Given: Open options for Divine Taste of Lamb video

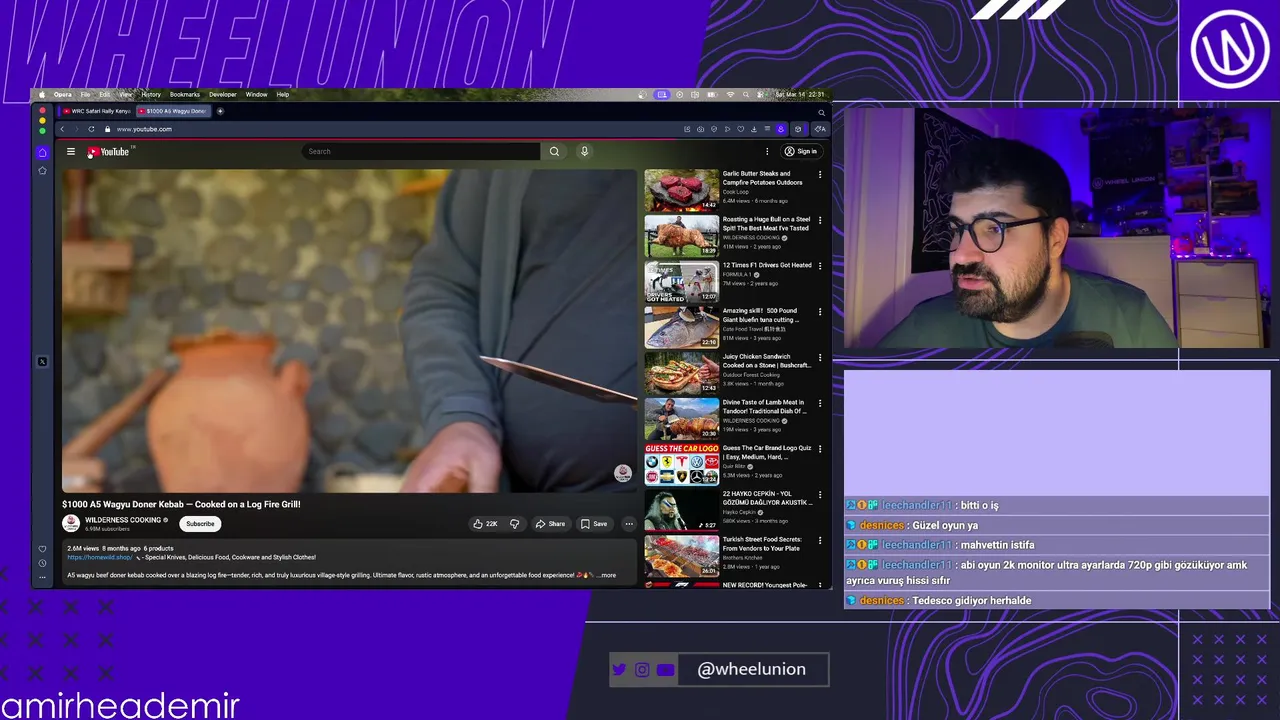Looking at the screenshot, I should click(820, 403).
